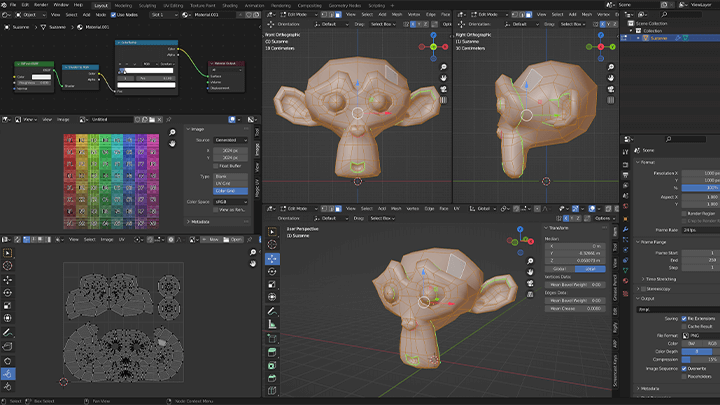Click zoom icon in front orthographic viewport
The image size is (720, 405).
pyautogui.click(x=444, y=67)
